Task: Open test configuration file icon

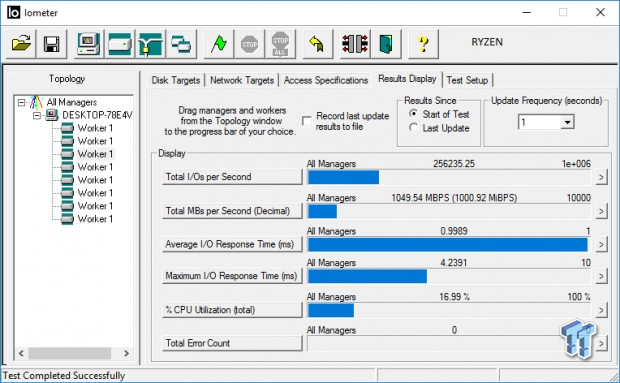Action: click(x=21, y=44)
